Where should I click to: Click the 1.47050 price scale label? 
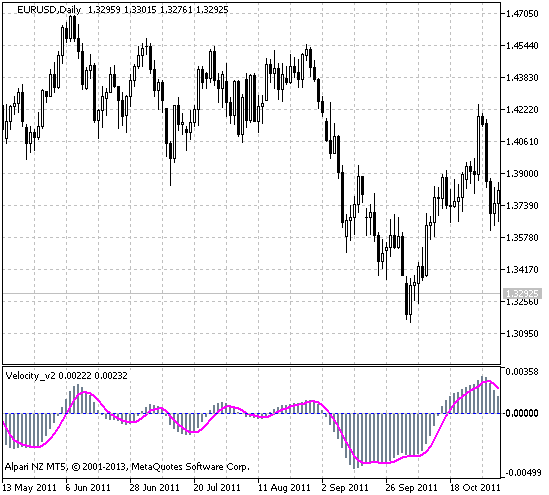click(522, 14)
